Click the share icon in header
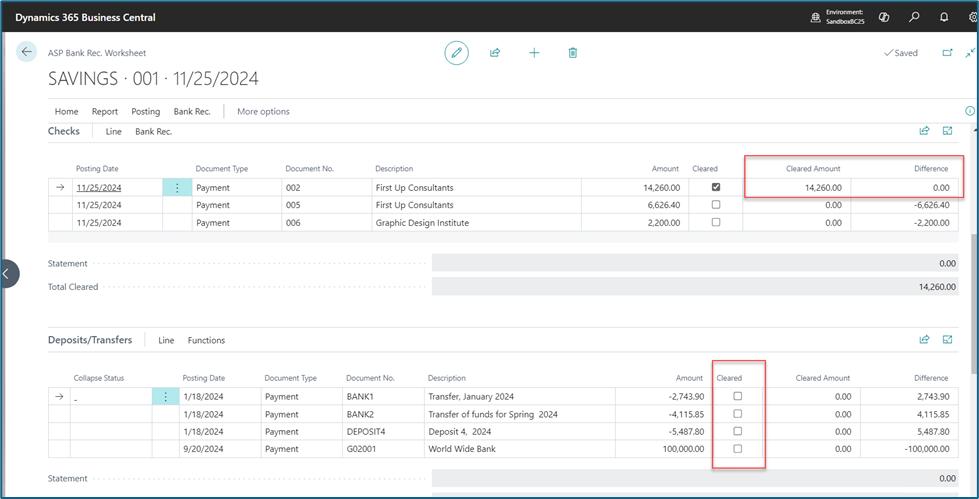The height and width of the screenshot is (499, 979). pyautogui.click(x=495, y=53)
